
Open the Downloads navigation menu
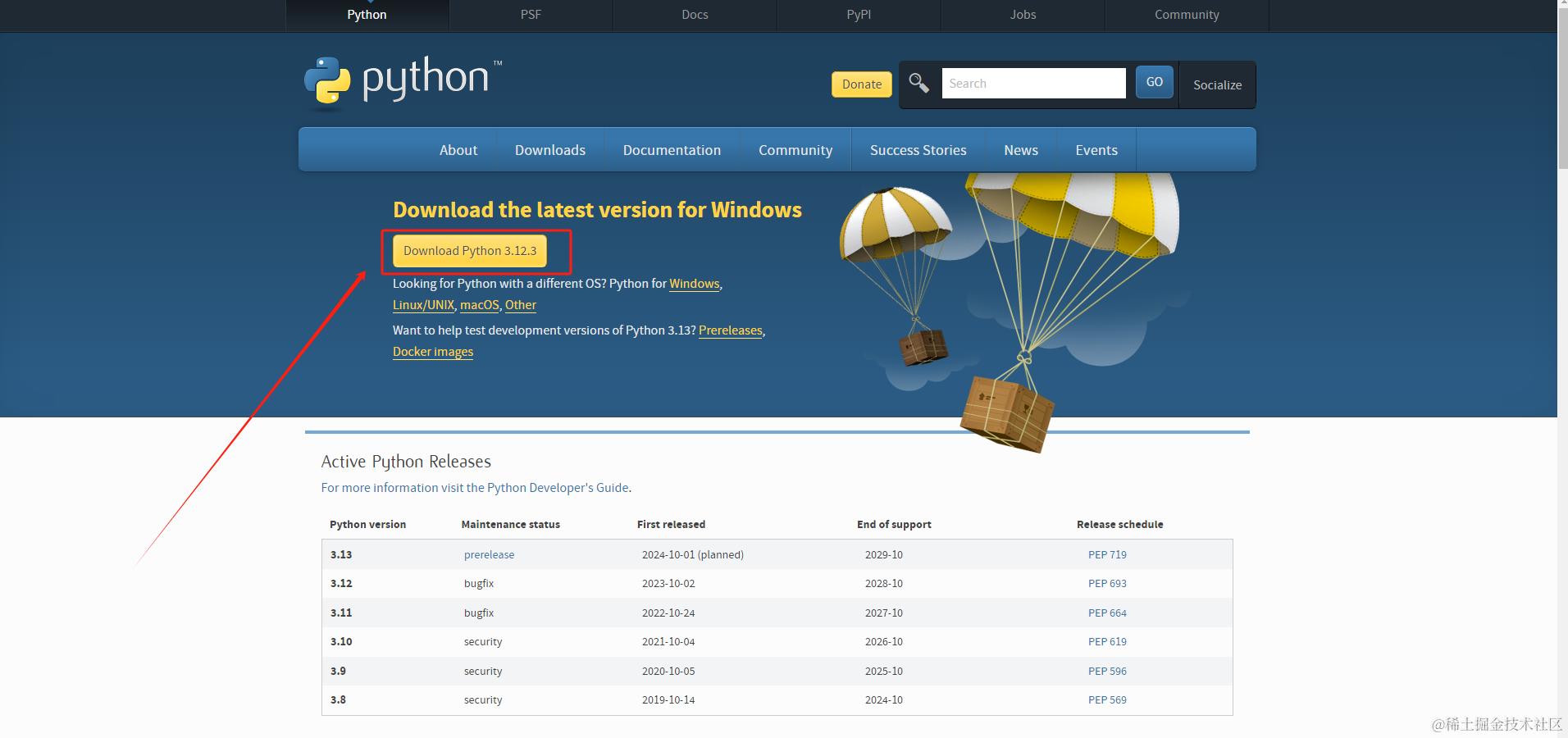click(550, 150)
